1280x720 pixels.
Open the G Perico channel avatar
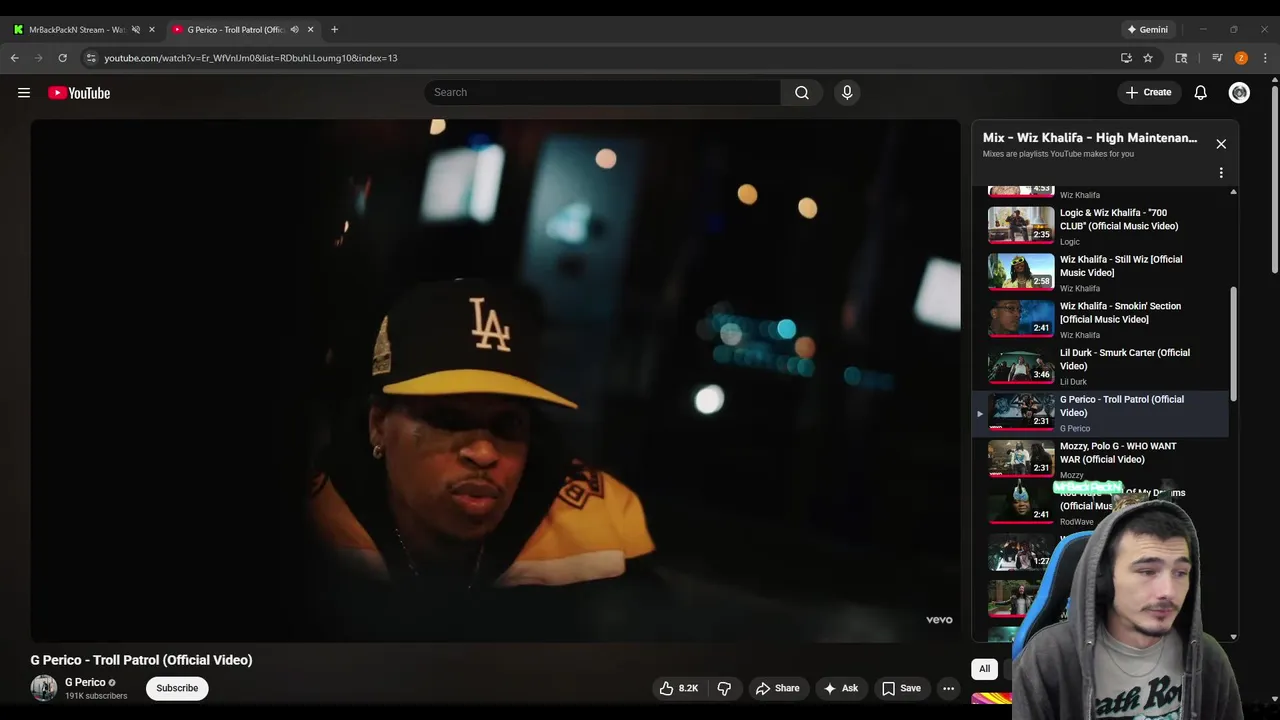tap(44, 688)
